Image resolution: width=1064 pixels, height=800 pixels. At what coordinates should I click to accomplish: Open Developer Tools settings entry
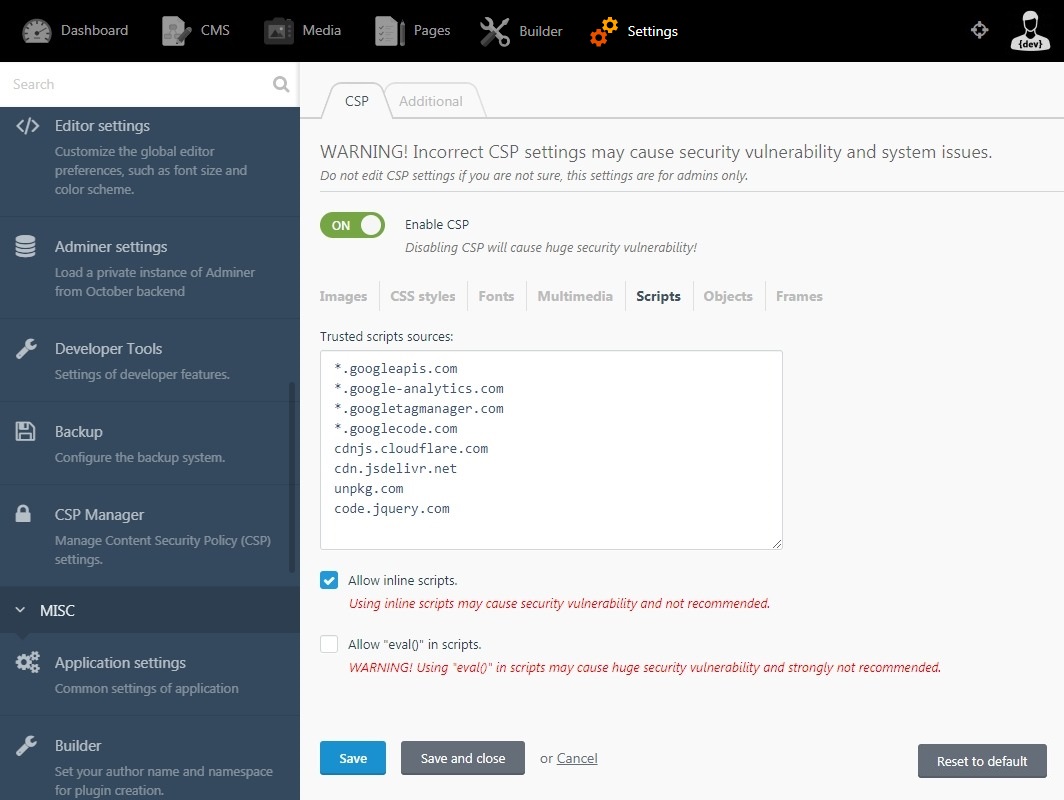tap(149, 360)
